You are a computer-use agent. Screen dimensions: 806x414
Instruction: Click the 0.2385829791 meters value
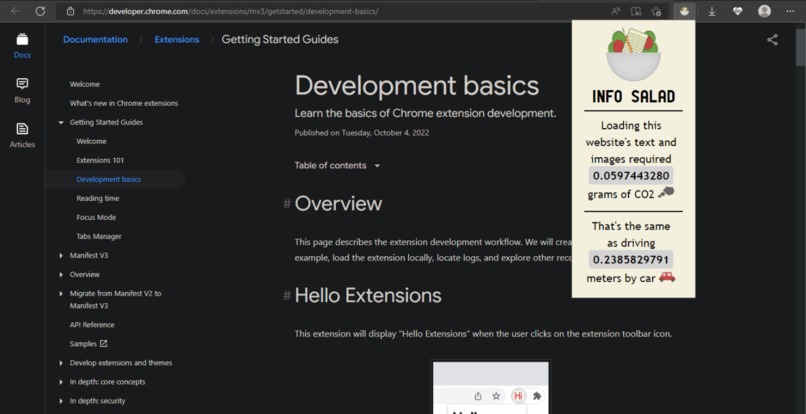631,260
